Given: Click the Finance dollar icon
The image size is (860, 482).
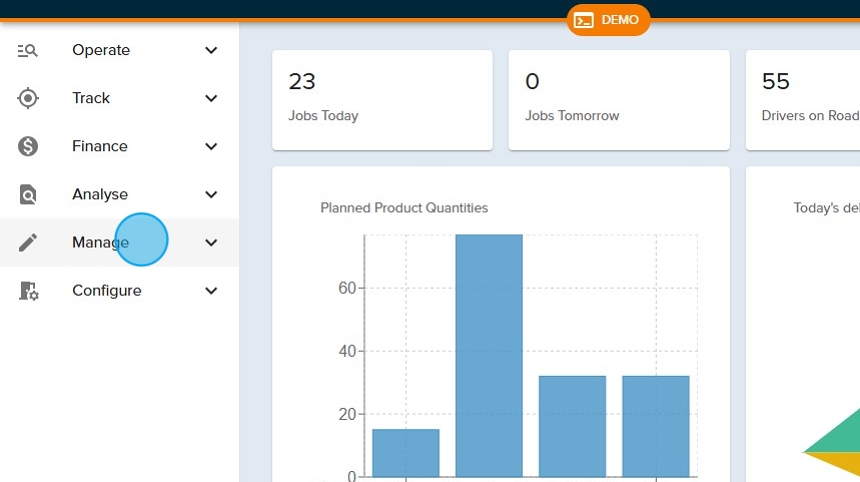Looking at the screenshot, I should click(28, 146).
